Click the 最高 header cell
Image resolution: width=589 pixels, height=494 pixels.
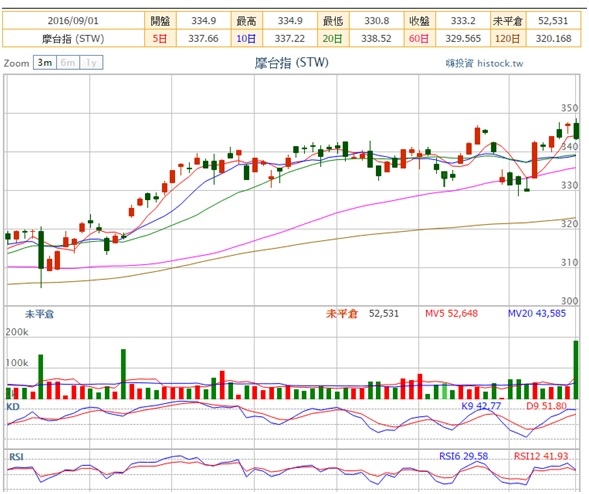(246, 21)
